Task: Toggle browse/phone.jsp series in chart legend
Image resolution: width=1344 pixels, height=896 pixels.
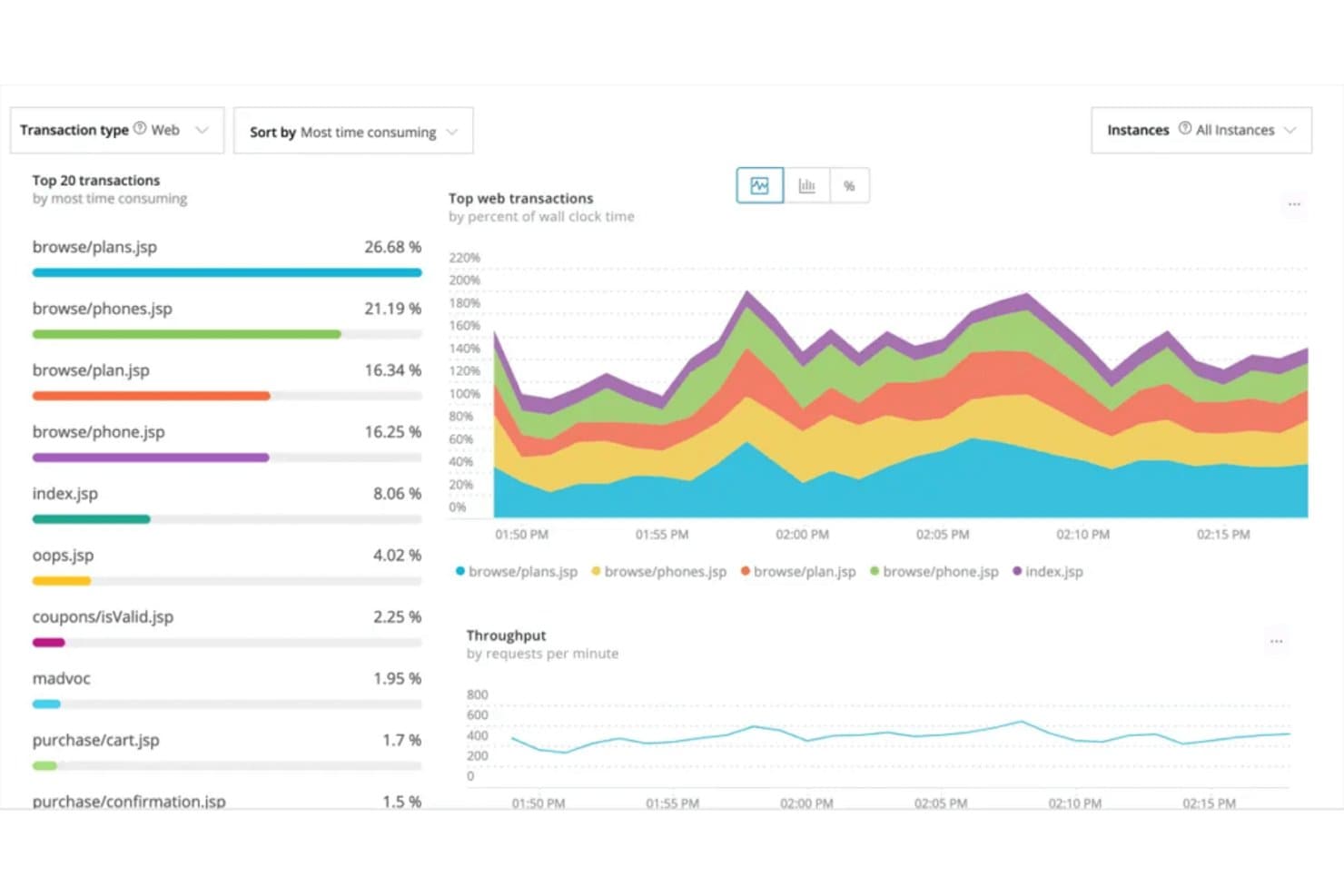Action: pyautogui.click(x=934, y=572)
